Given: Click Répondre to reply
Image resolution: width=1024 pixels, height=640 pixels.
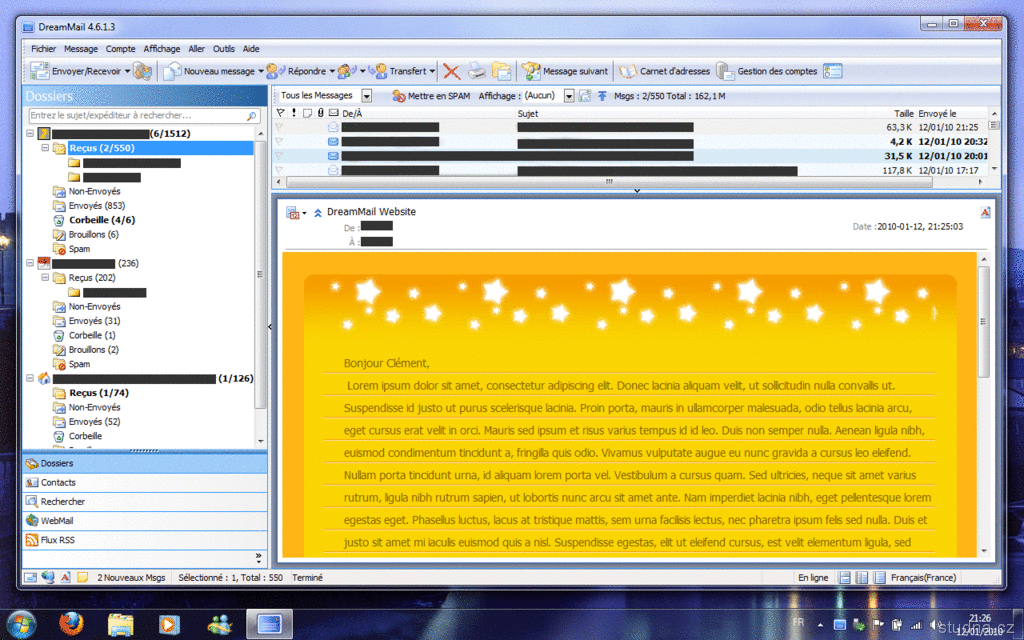Looking at the screenshot, I should pyautogui.click(x=296, y=71).
